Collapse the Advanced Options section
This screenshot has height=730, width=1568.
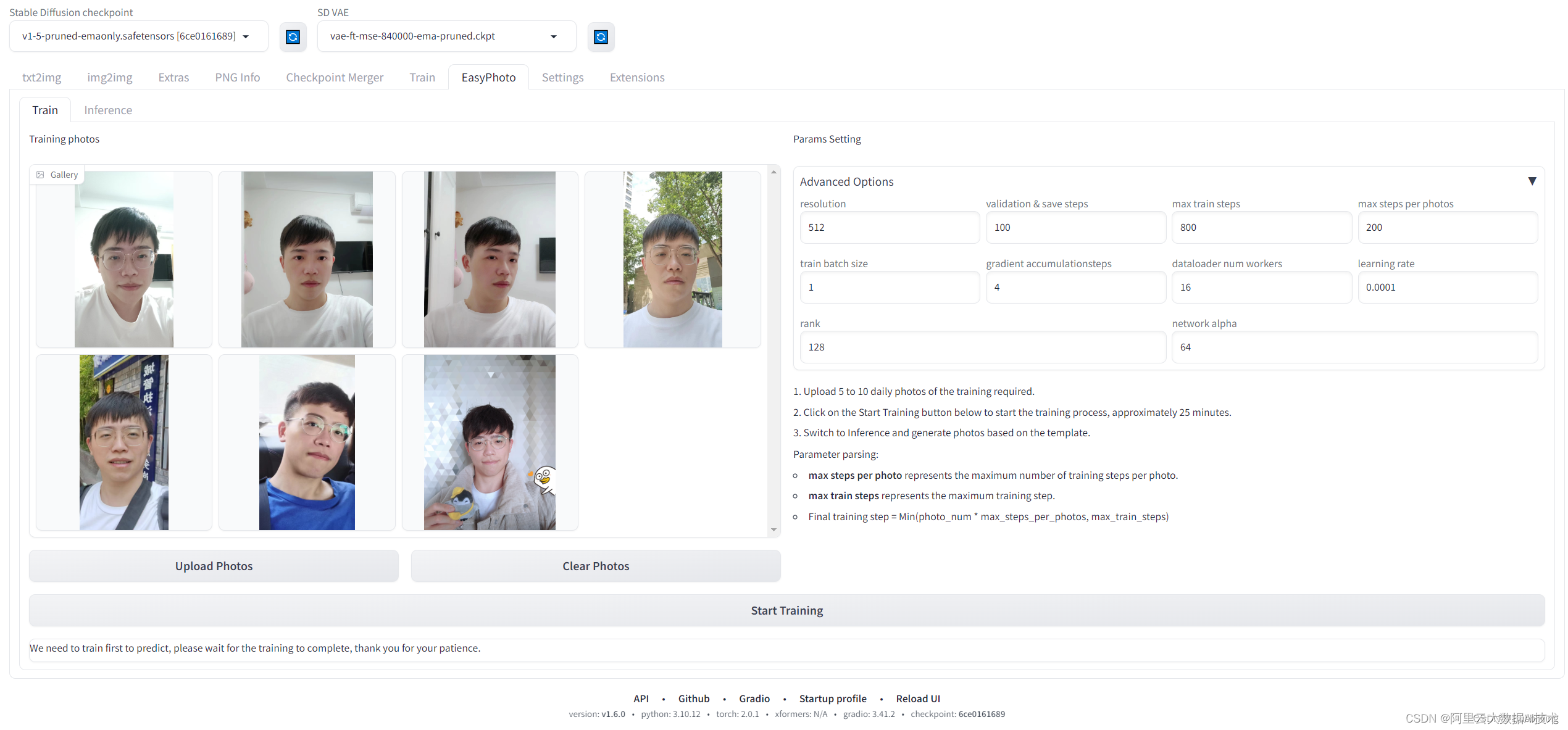1532,181
